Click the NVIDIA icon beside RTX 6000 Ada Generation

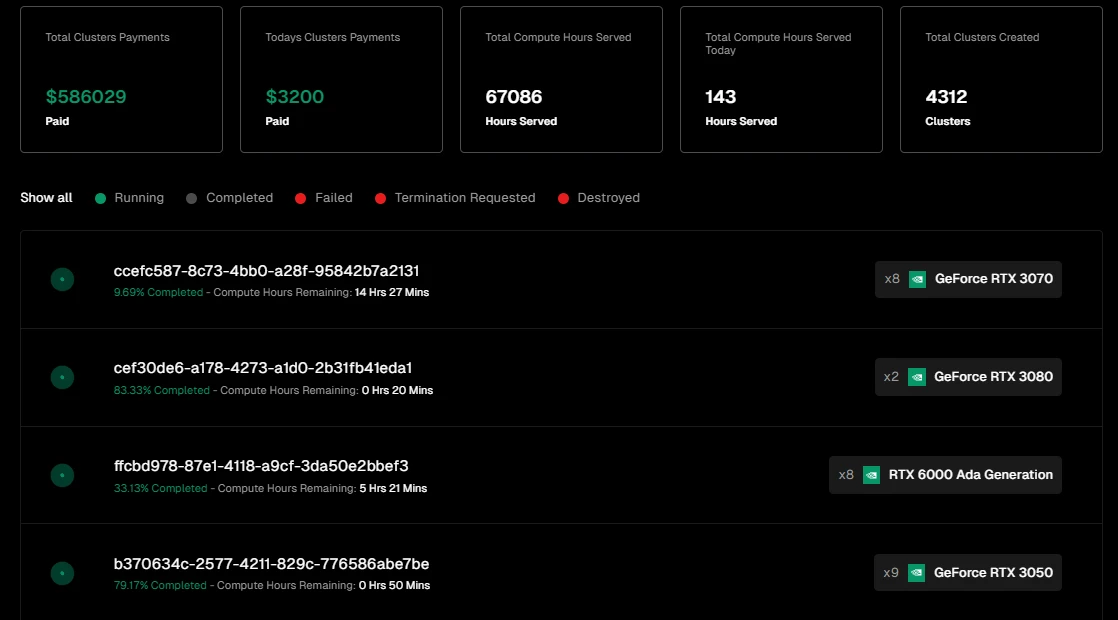click(871, 475)
